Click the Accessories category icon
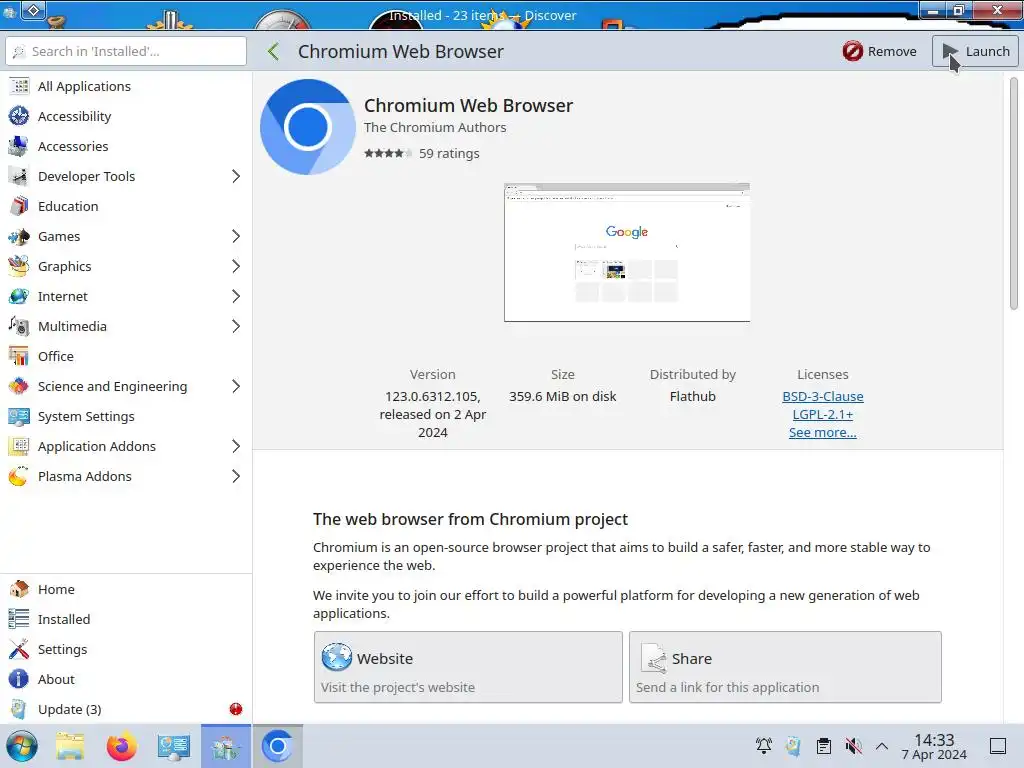The image size is (1024, 768). [x=19, y=146]
